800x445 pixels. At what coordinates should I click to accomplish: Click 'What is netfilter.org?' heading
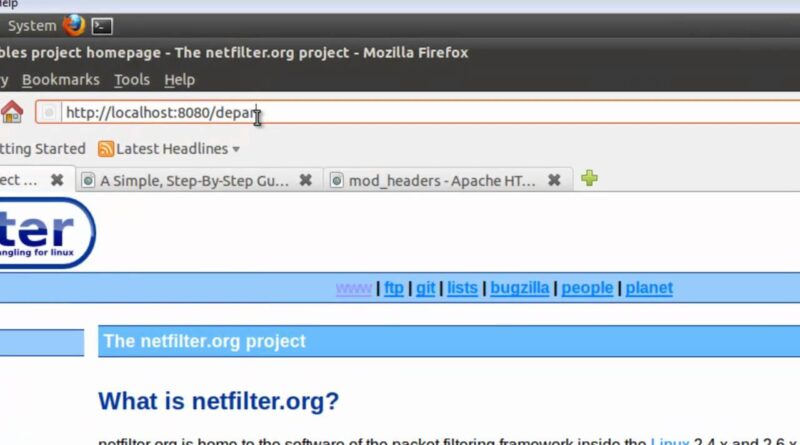pyautogui.click(x=218, y=401)
